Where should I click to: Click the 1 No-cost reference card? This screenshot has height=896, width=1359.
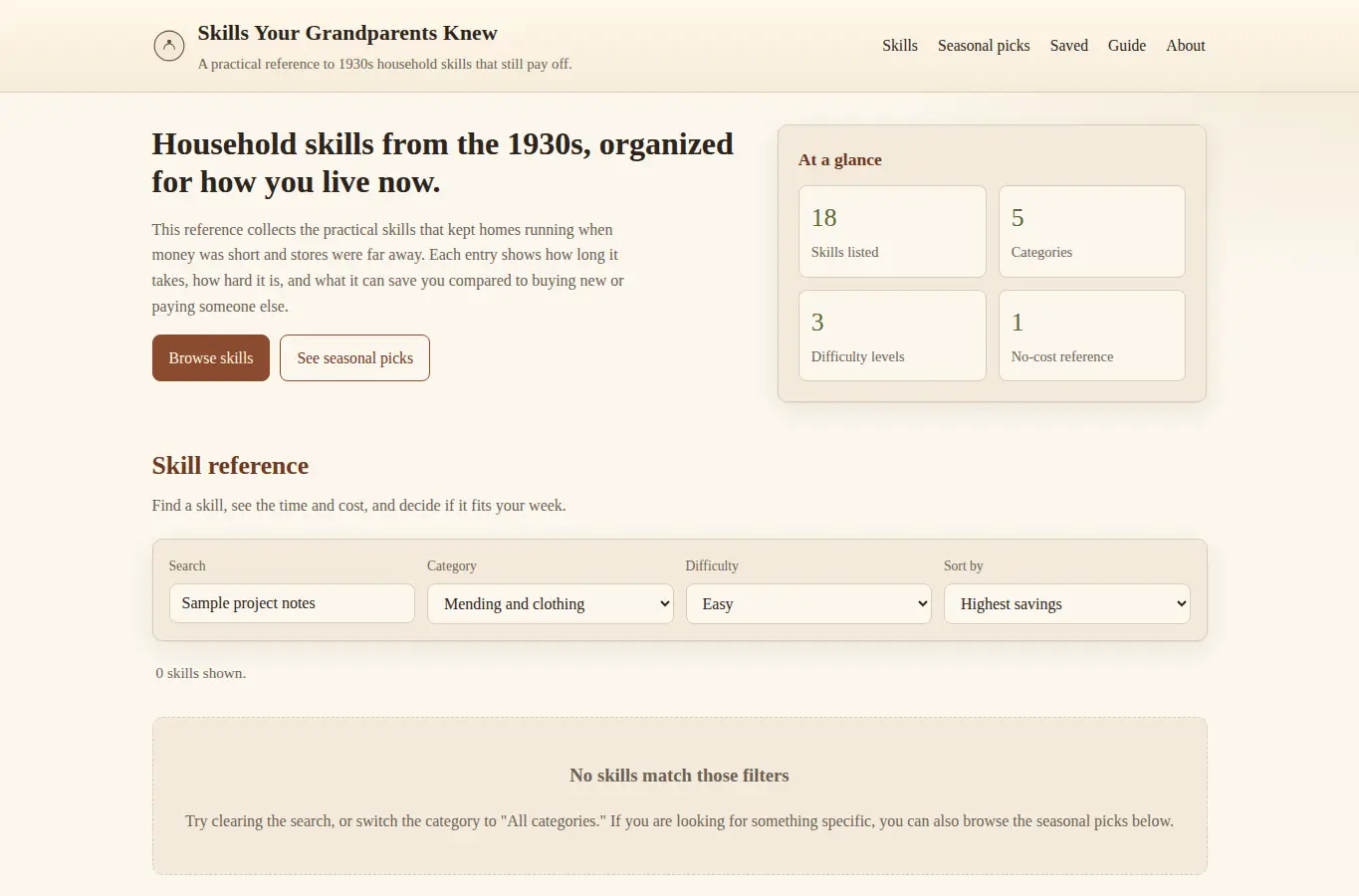coord(1092,336)
